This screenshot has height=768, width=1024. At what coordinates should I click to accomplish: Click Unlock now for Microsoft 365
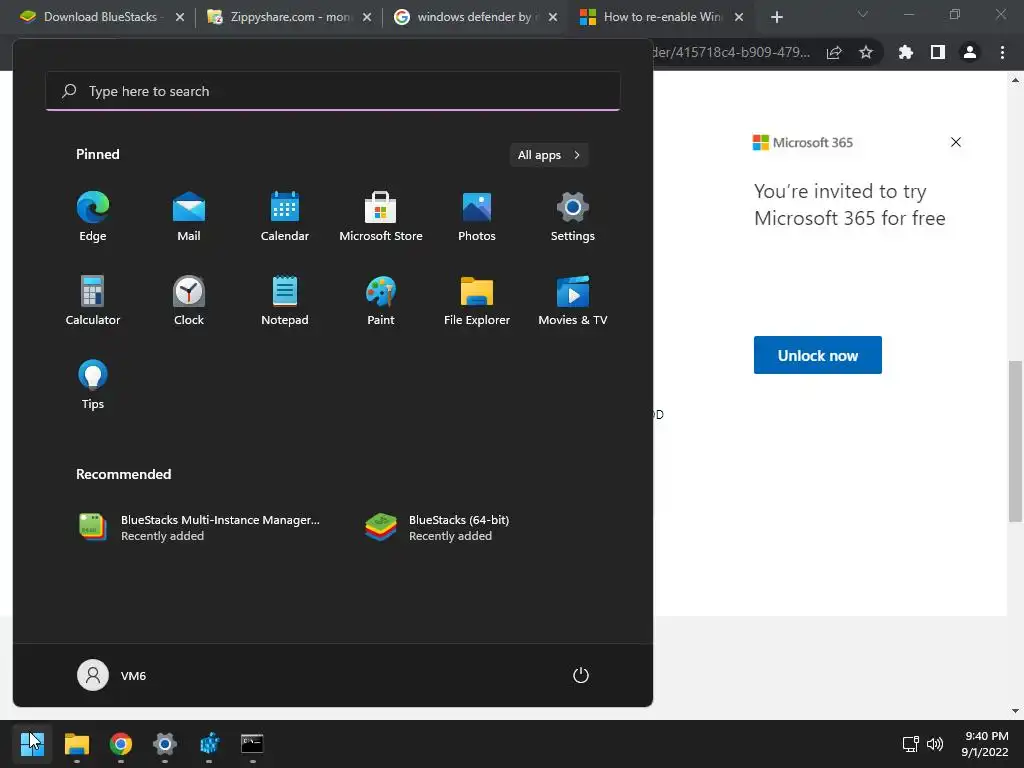818,355
